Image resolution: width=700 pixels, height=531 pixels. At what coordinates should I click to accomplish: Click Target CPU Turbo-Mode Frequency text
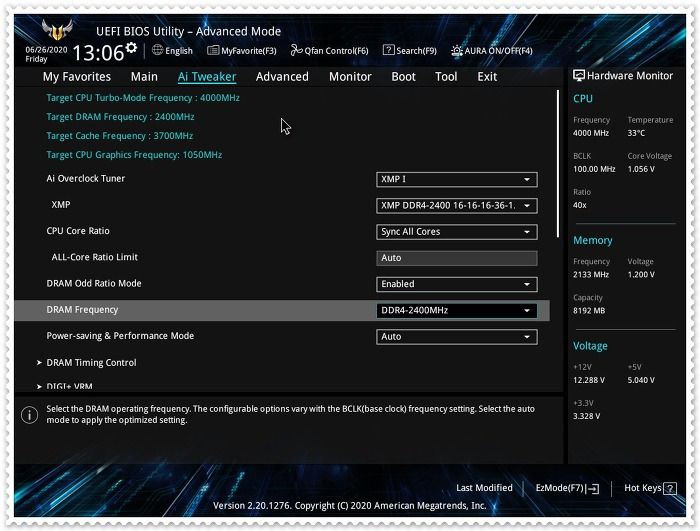point(143,98)
